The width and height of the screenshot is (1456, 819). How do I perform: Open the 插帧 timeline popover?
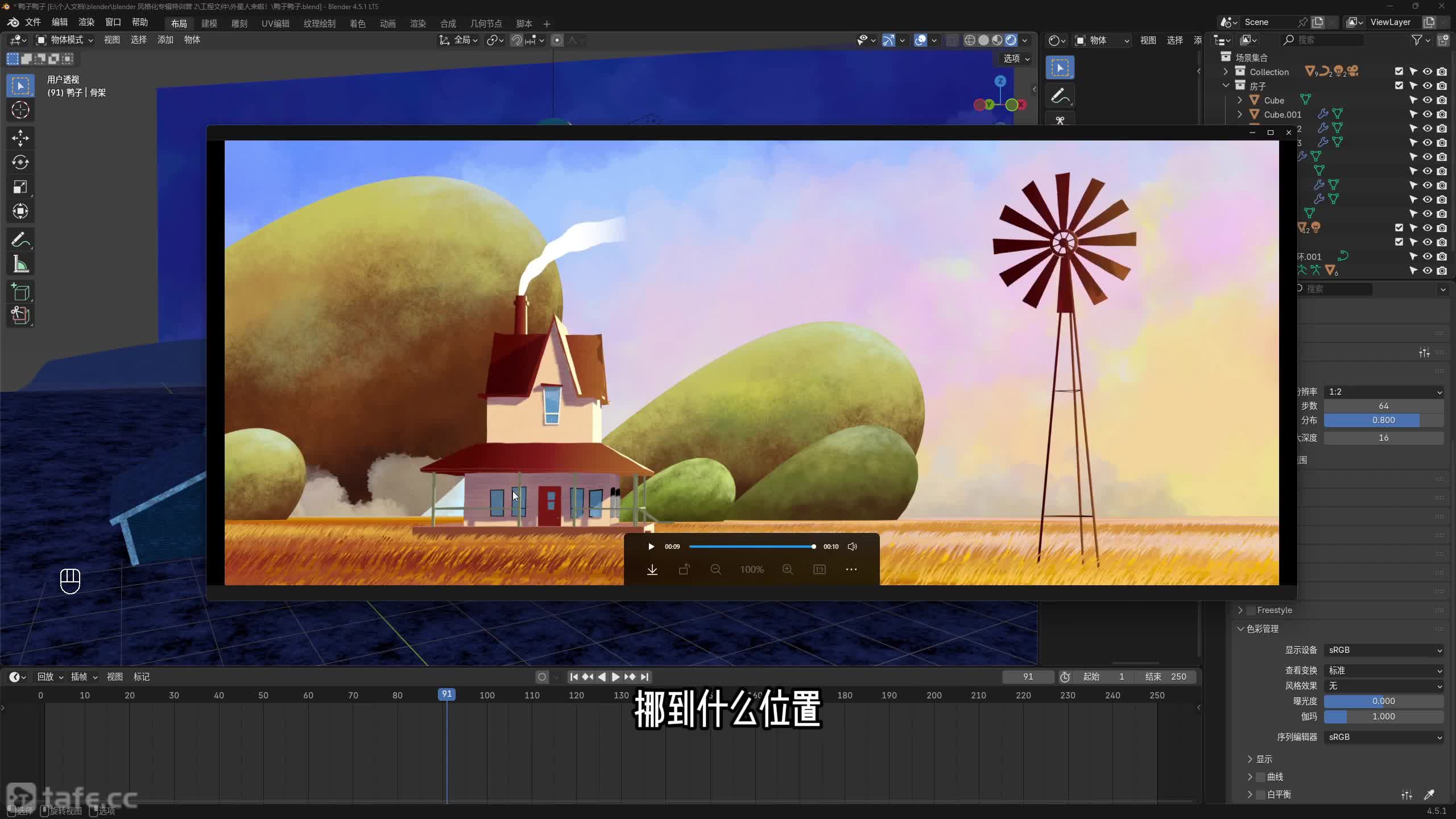click(84, 677)
